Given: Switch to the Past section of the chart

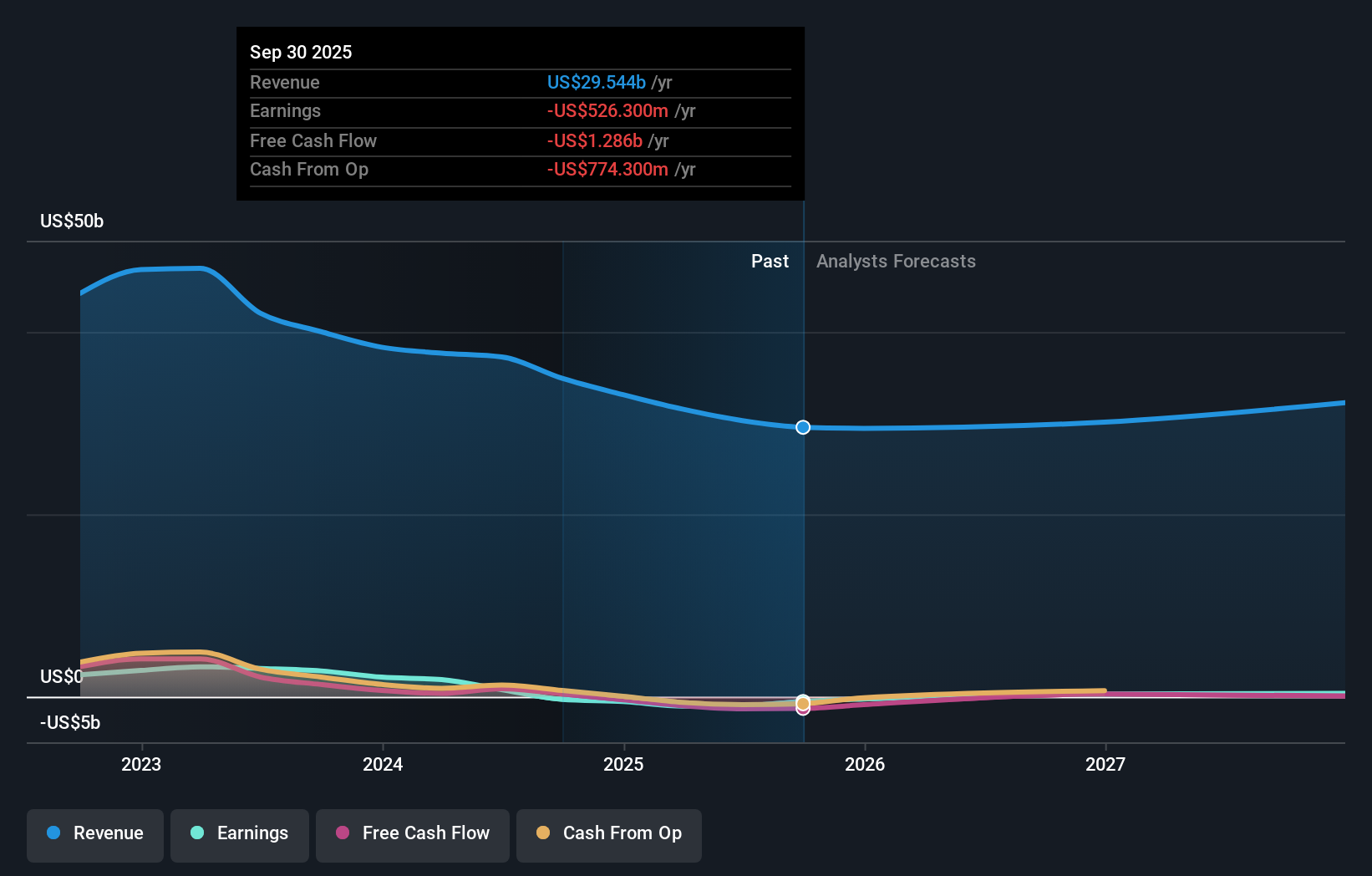Looking at the screenshot, I should tap(770, 261).
